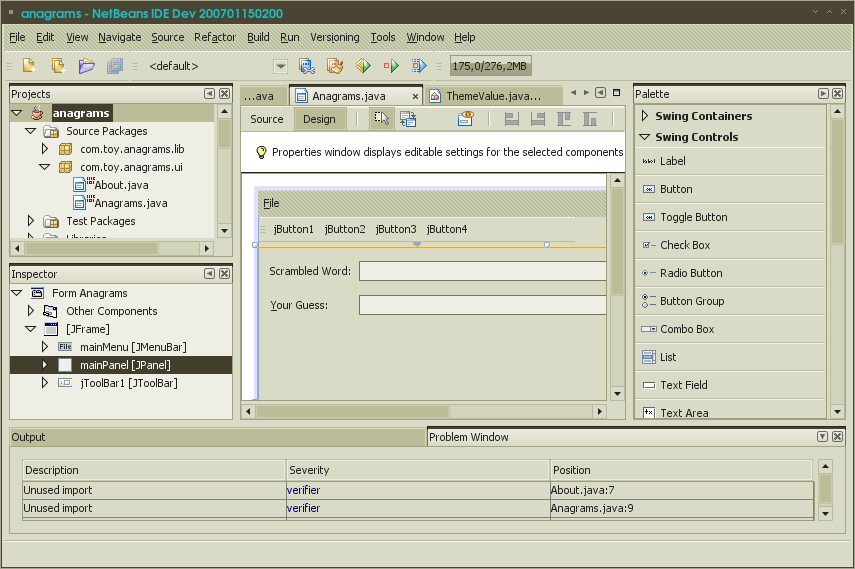Click the Preview Design eye icon
The width and height of the screenshot is (855, 569).
coord(466,119)
